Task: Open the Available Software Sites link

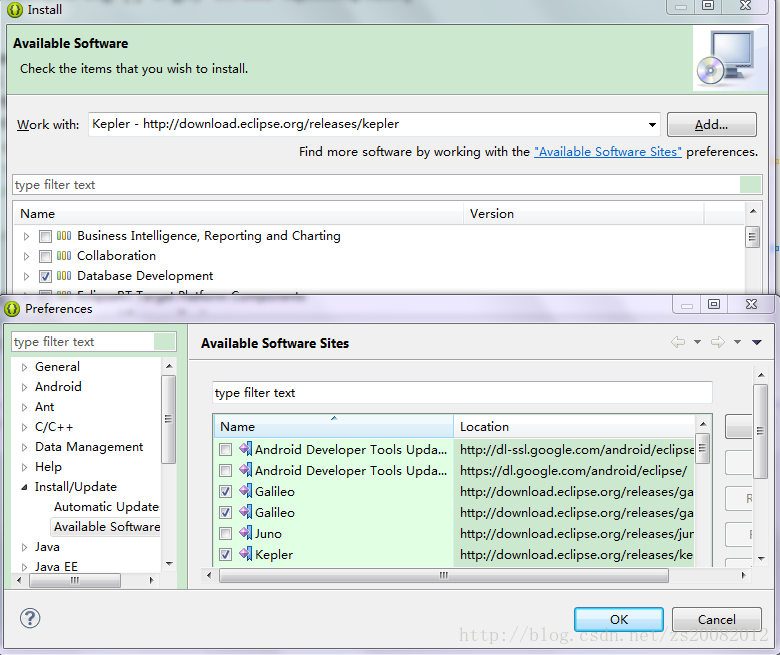Action: (607, 152)
